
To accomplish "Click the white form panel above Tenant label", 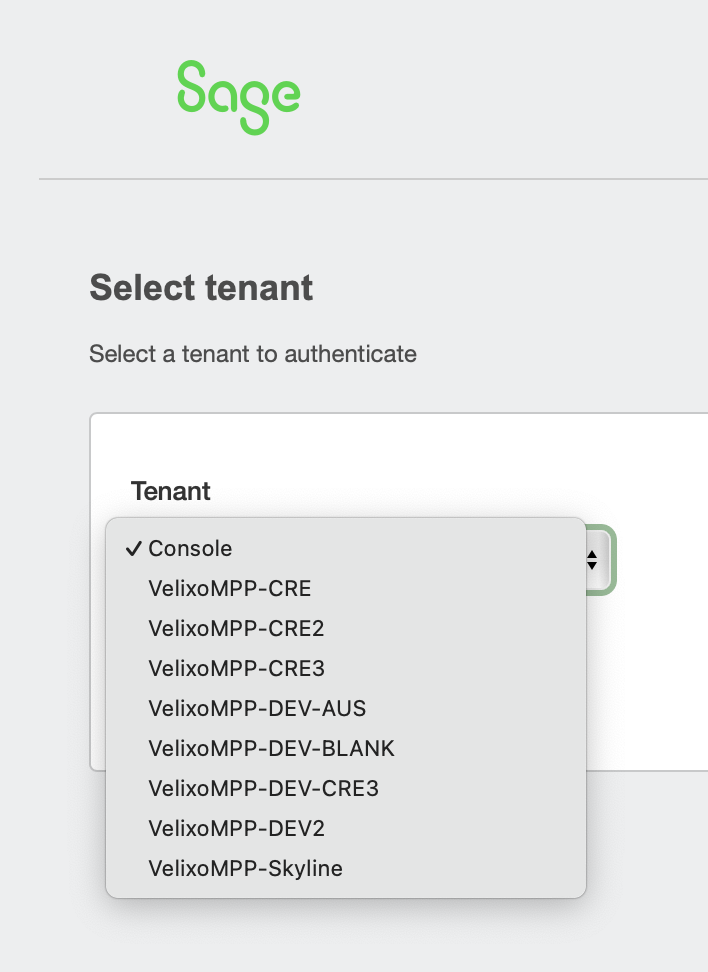I will coord(399,445).
